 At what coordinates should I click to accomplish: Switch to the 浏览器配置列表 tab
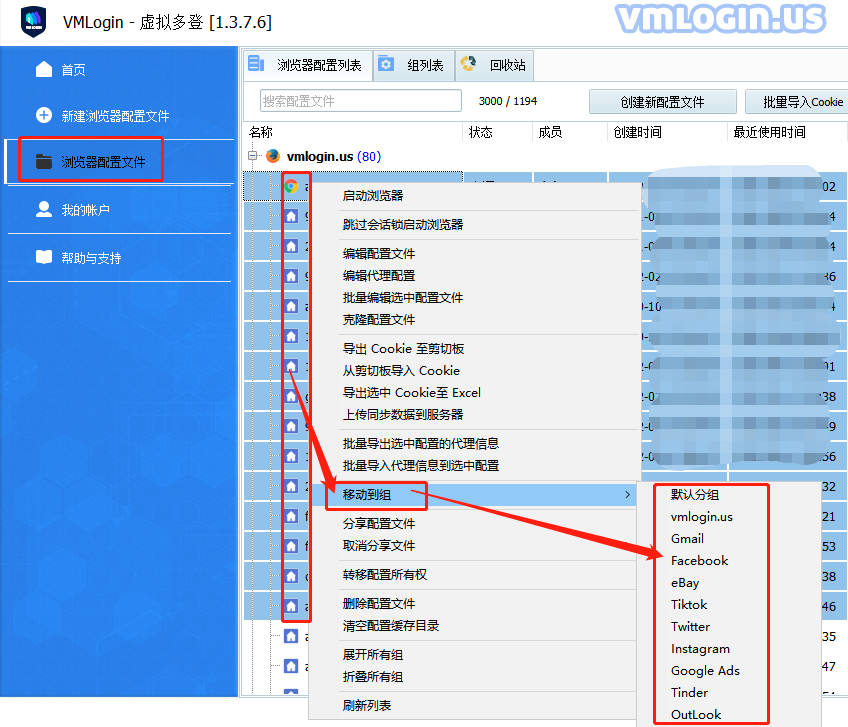[308, 65]
